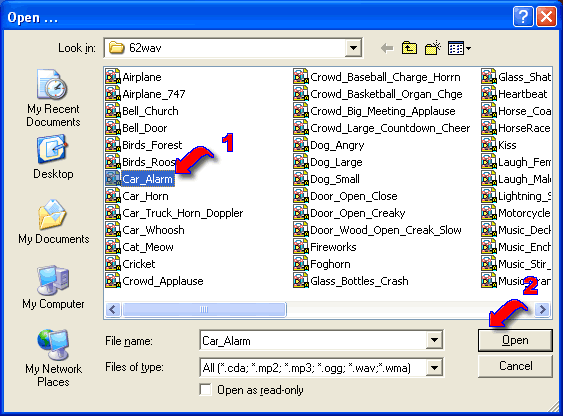Click the horizontal scrollbar right arrow
Viewport: 563px width, 416px height.
tap(543, 309)
